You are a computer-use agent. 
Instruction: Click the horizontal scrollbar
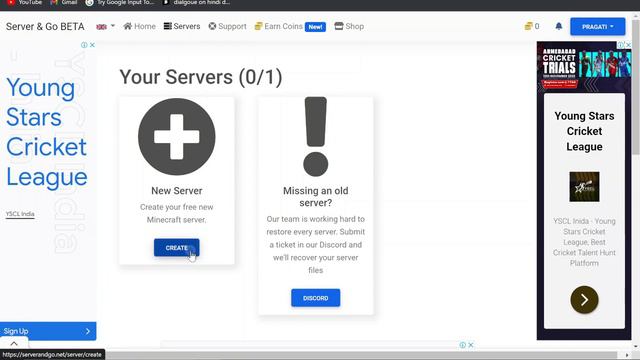tap(361, 355)
